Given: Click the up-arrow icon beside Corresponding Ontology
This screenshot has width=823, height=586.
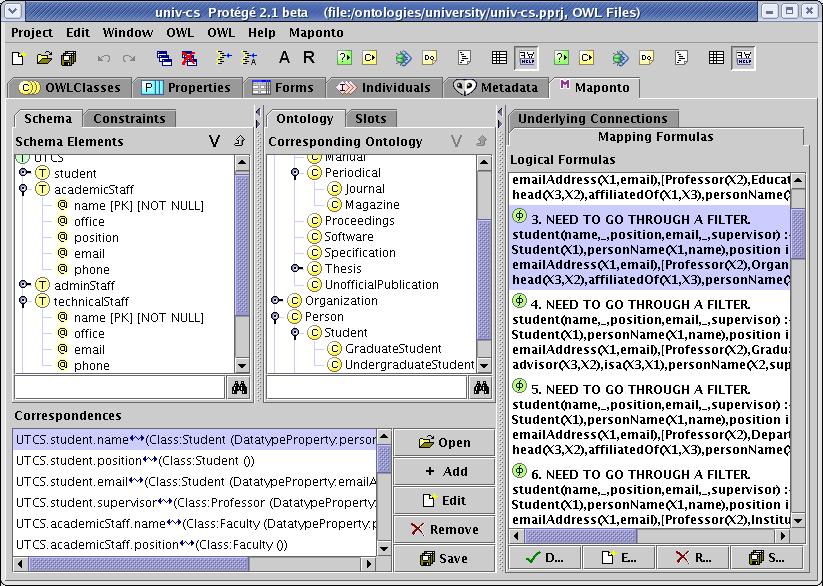Looking at the screenshot, I should tap(481, 141).
